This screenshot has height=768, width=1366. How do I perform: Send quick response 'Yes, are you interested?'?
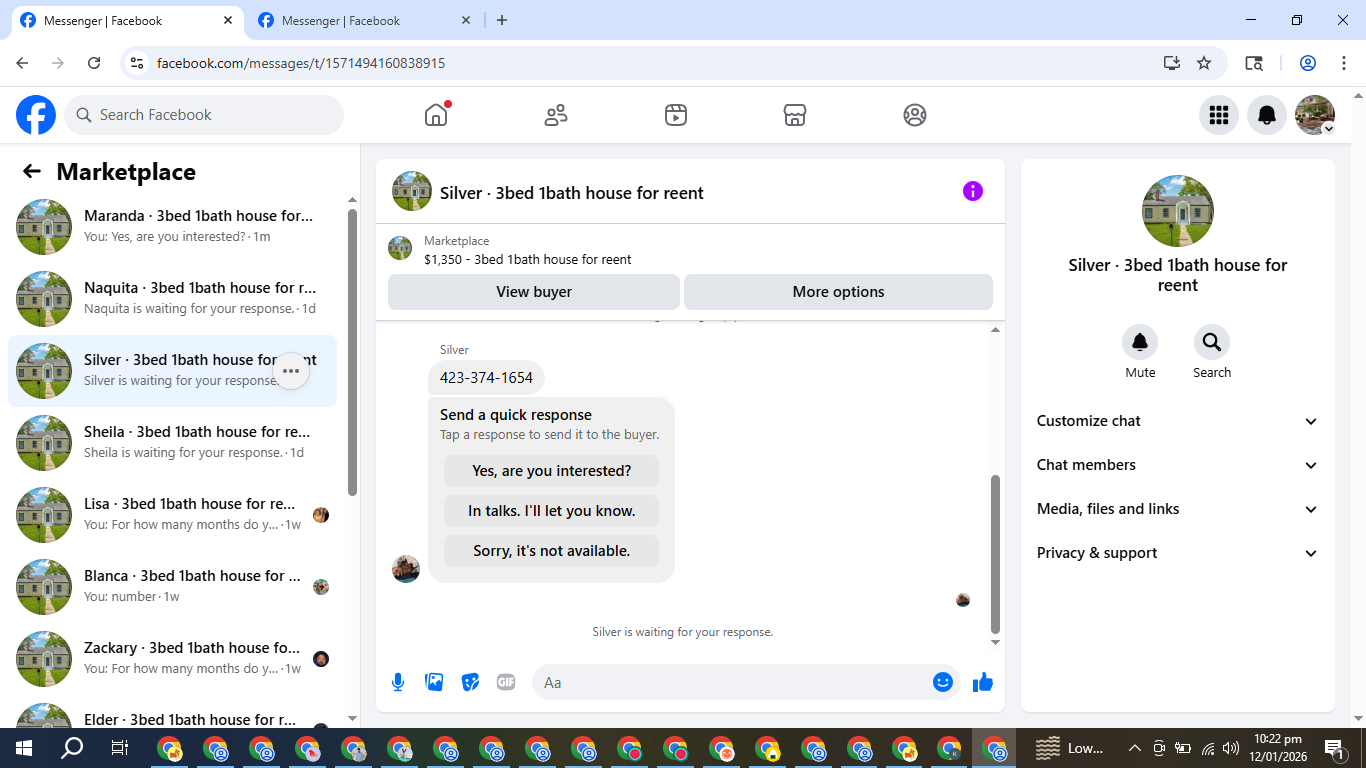click(551, 471)
